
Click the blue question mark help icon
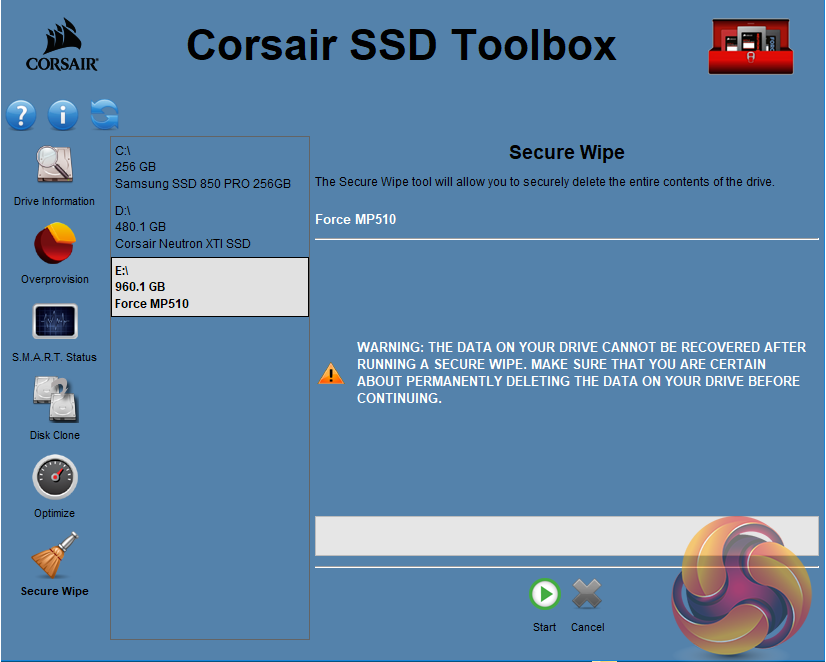21,115
